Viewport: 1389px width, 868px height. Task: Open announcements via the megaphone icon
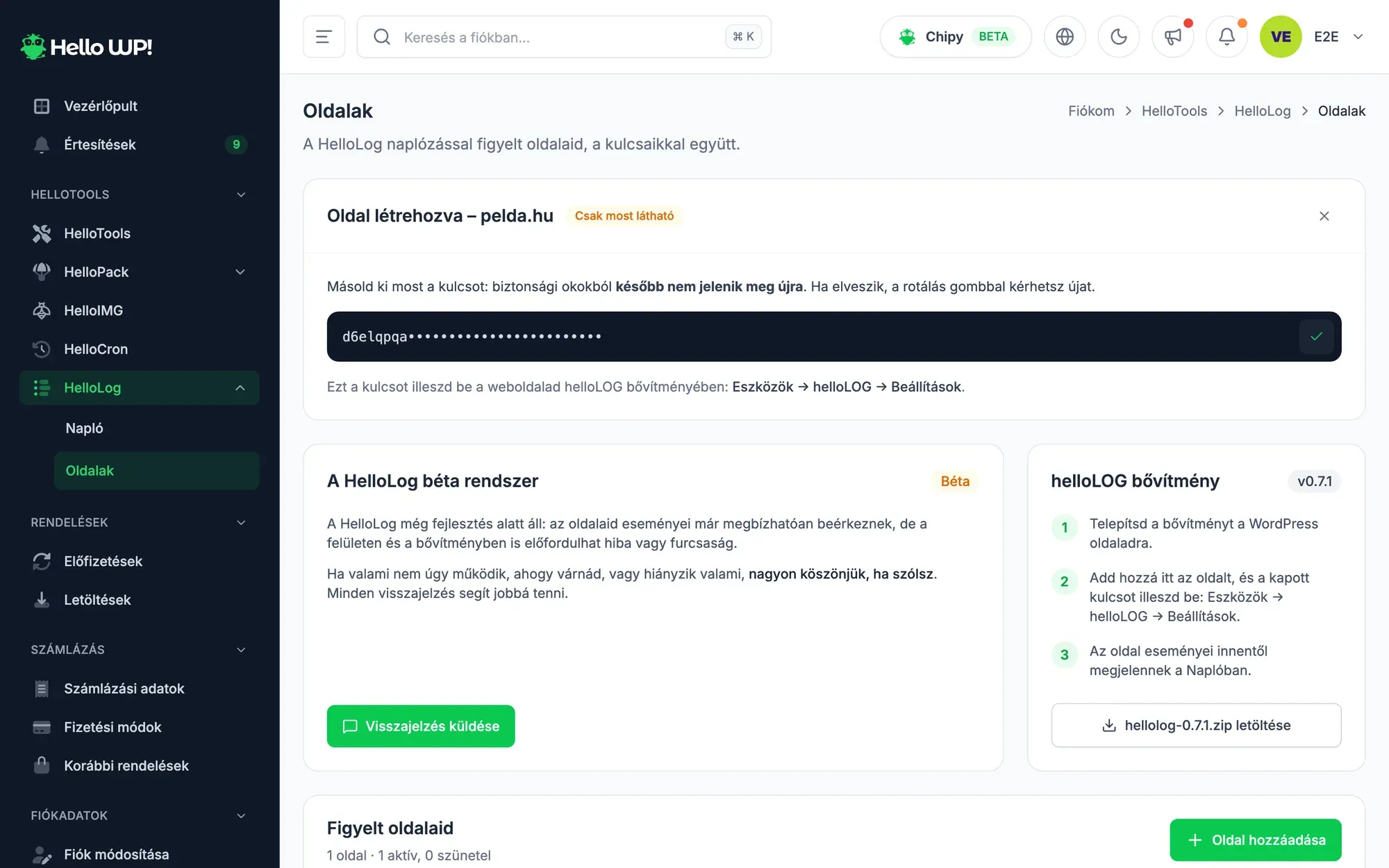1173,37
